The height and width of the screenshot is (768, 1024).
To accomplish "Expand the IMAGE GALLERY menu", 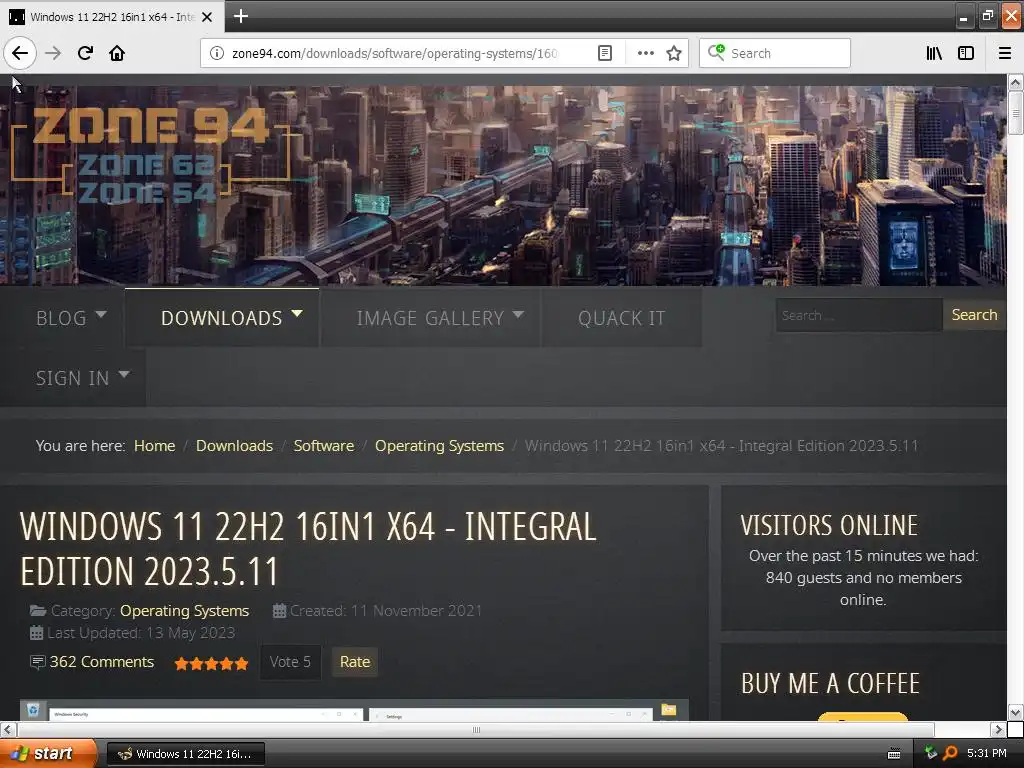I will point(430,317).
